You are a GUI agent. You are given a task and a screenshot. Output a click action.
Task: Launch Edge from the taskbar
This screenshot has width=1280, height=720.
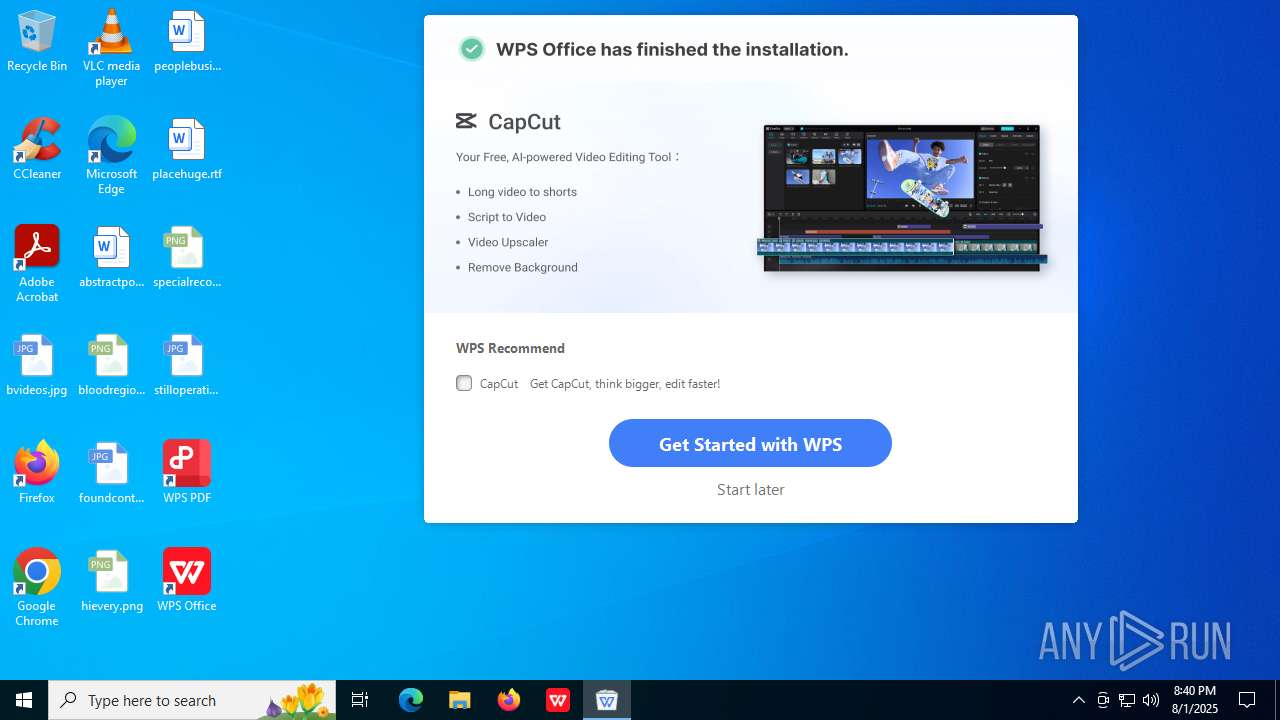pyautogui.click(x=411, y=700)
